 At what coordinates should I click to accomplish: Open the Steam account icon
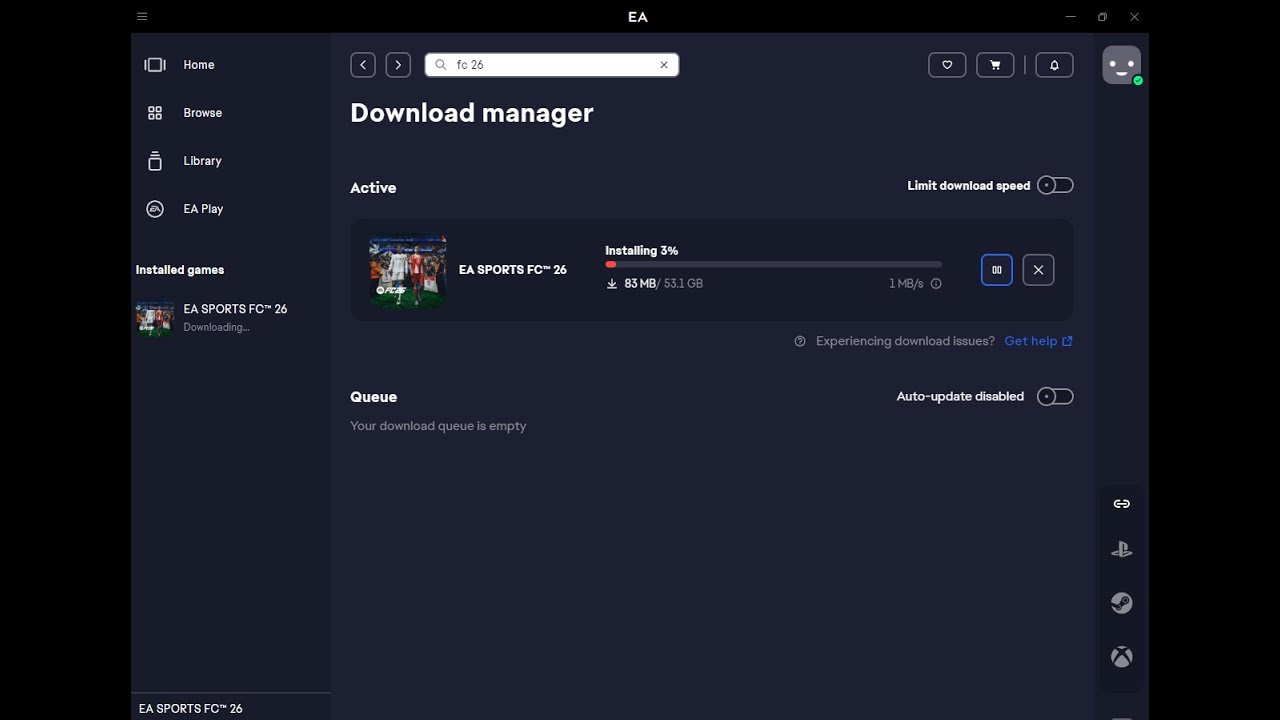click(x=1122, y=603)
